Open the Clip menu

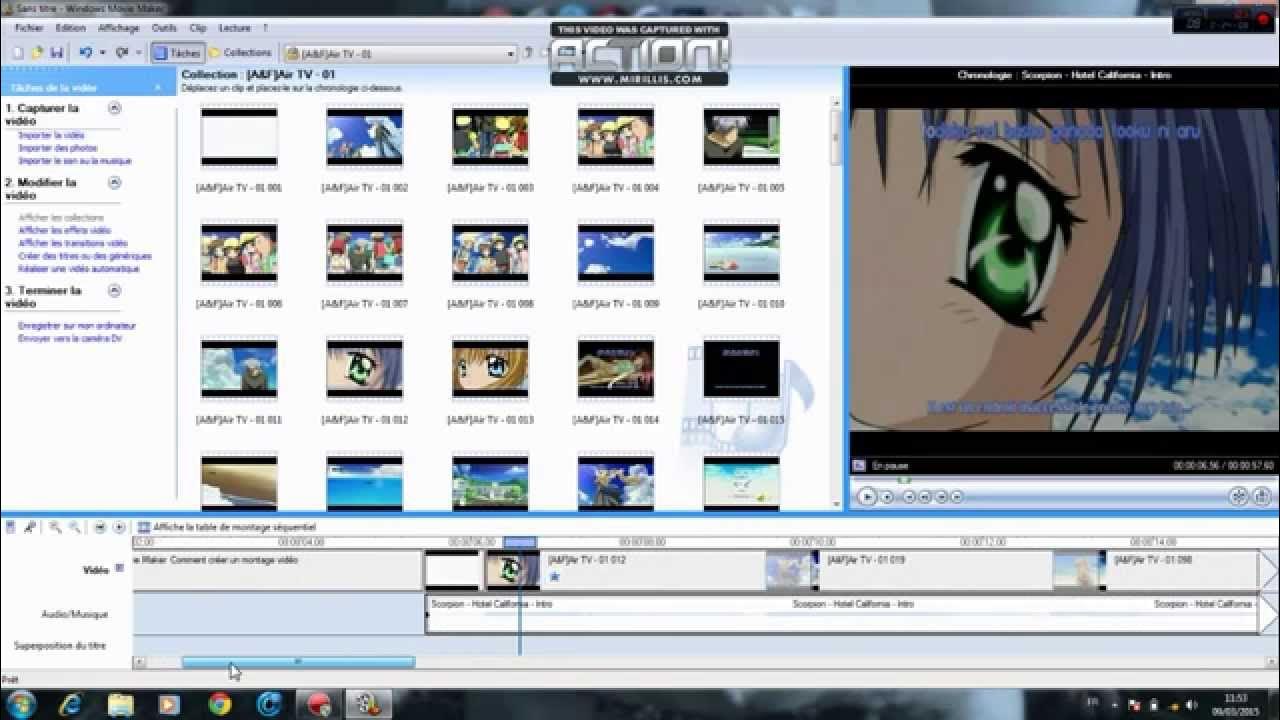point(198,28)
